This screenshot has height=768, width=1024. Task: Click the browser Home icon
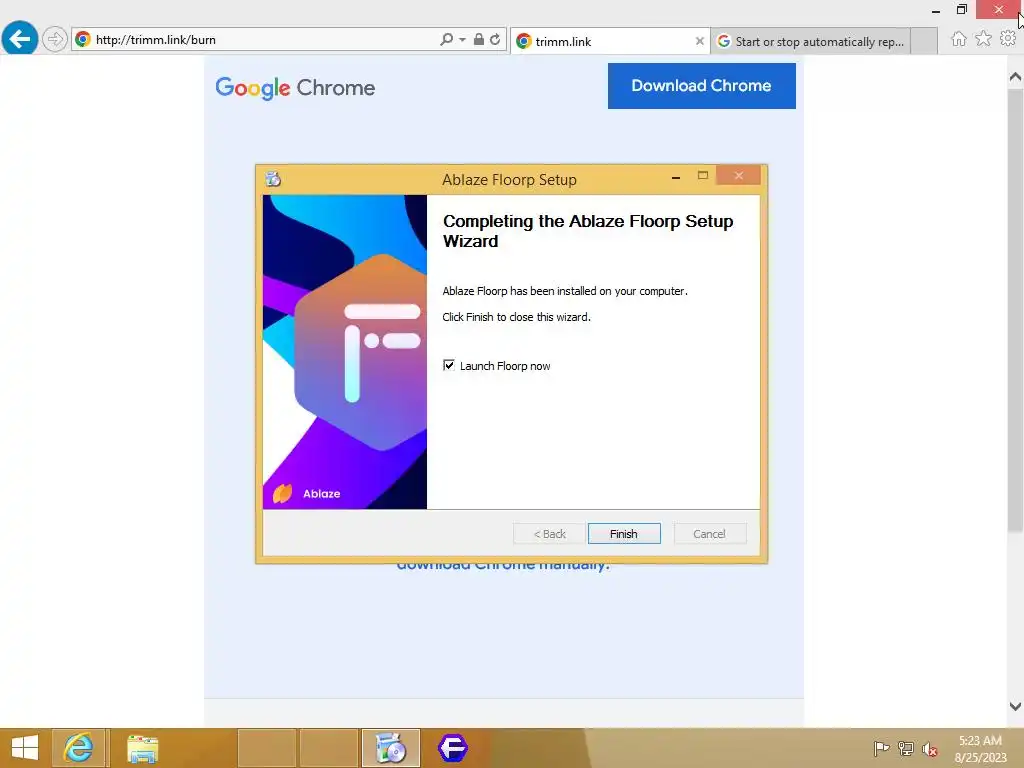(958, 39)
